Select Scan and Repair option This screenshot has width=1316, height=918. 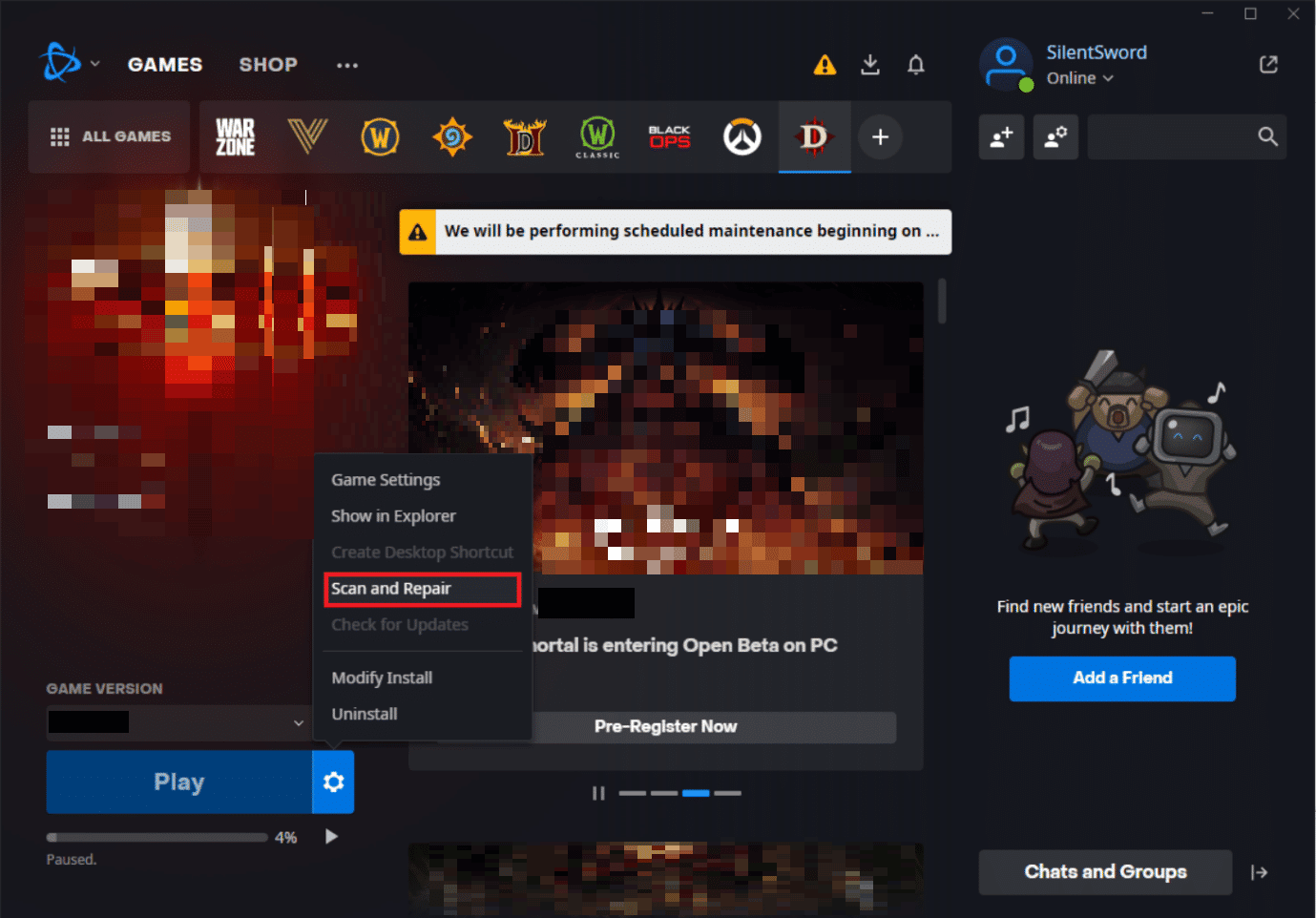click(423, 589)
